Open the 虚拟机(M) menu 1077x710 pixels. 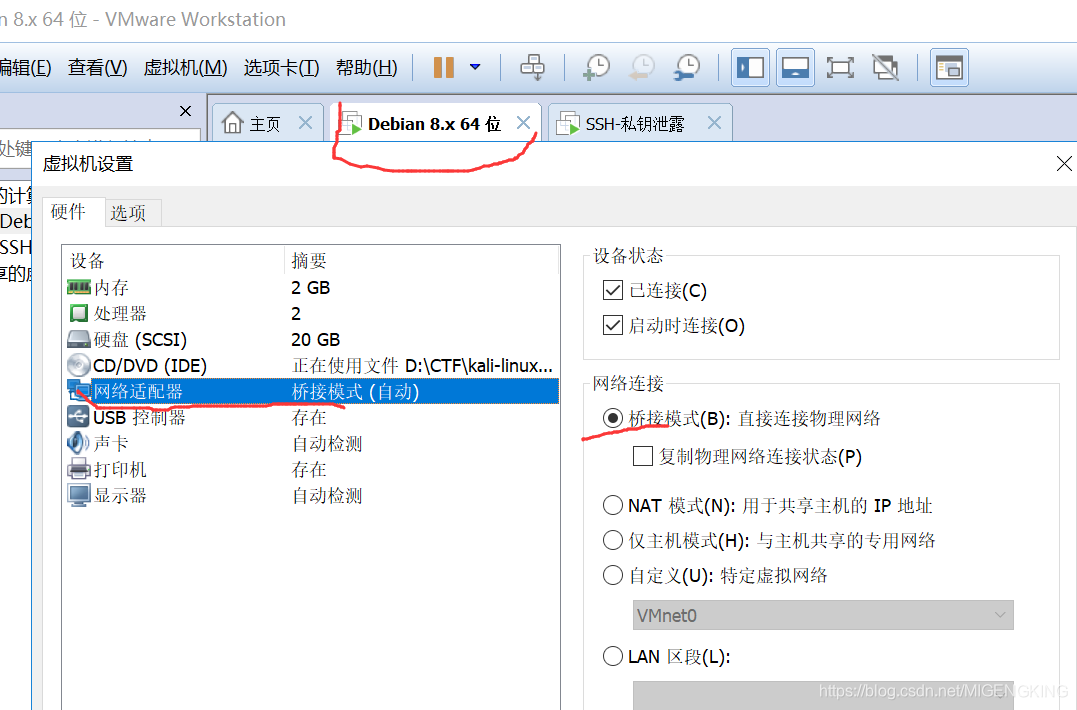tap(185, 67)
